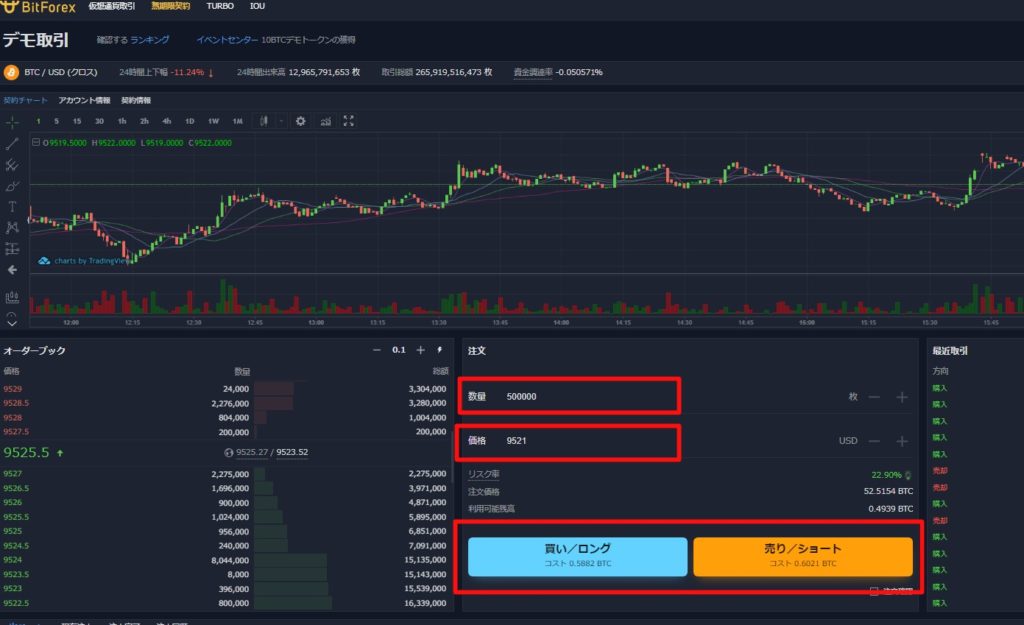Select ask price 9529 in order book
This screenshot has width=1024, height=625.
point(12,389)
